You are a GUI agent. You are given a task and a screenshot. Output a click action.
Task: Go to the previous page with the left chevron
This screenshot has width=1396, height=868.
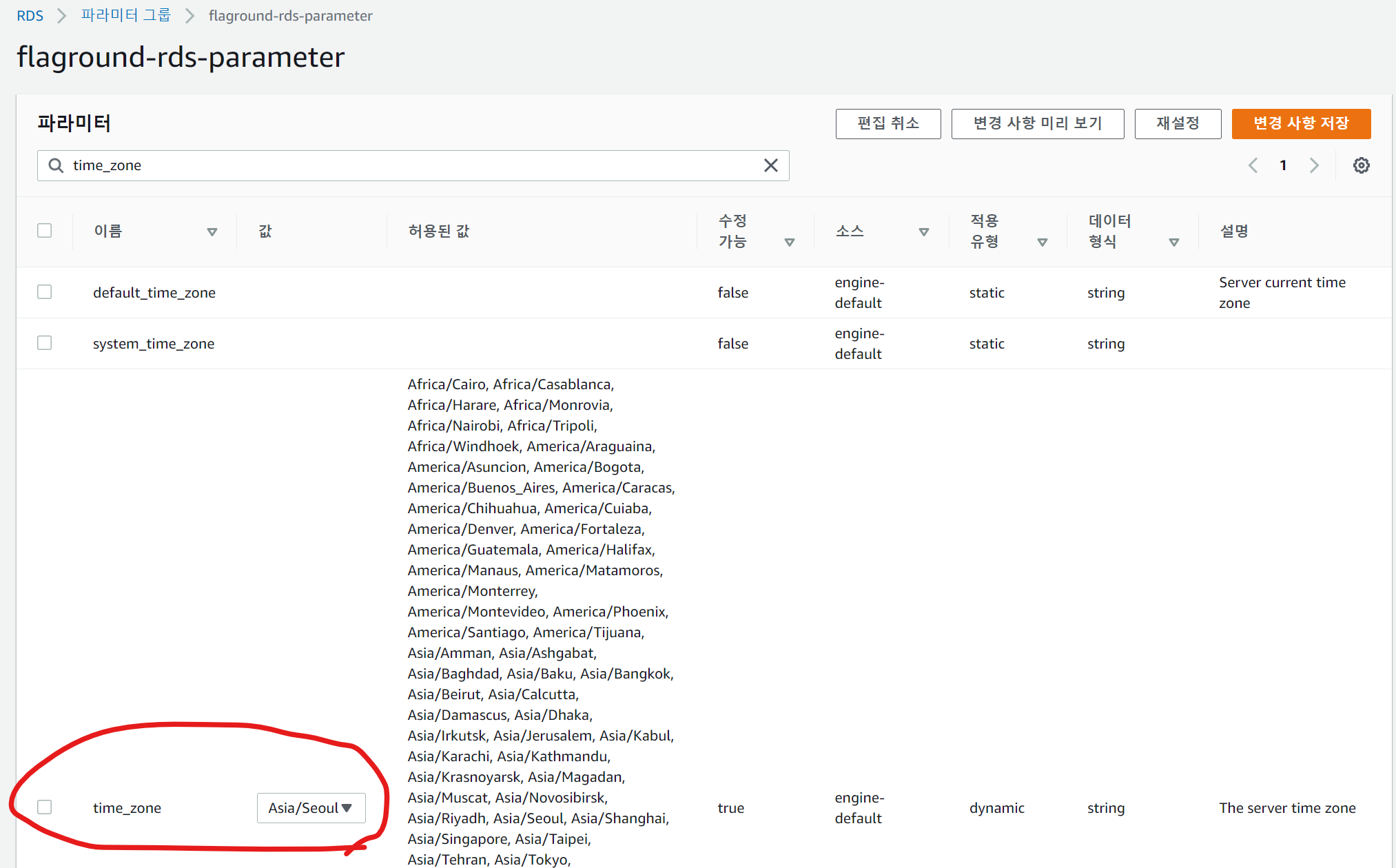click(1253, 165)
